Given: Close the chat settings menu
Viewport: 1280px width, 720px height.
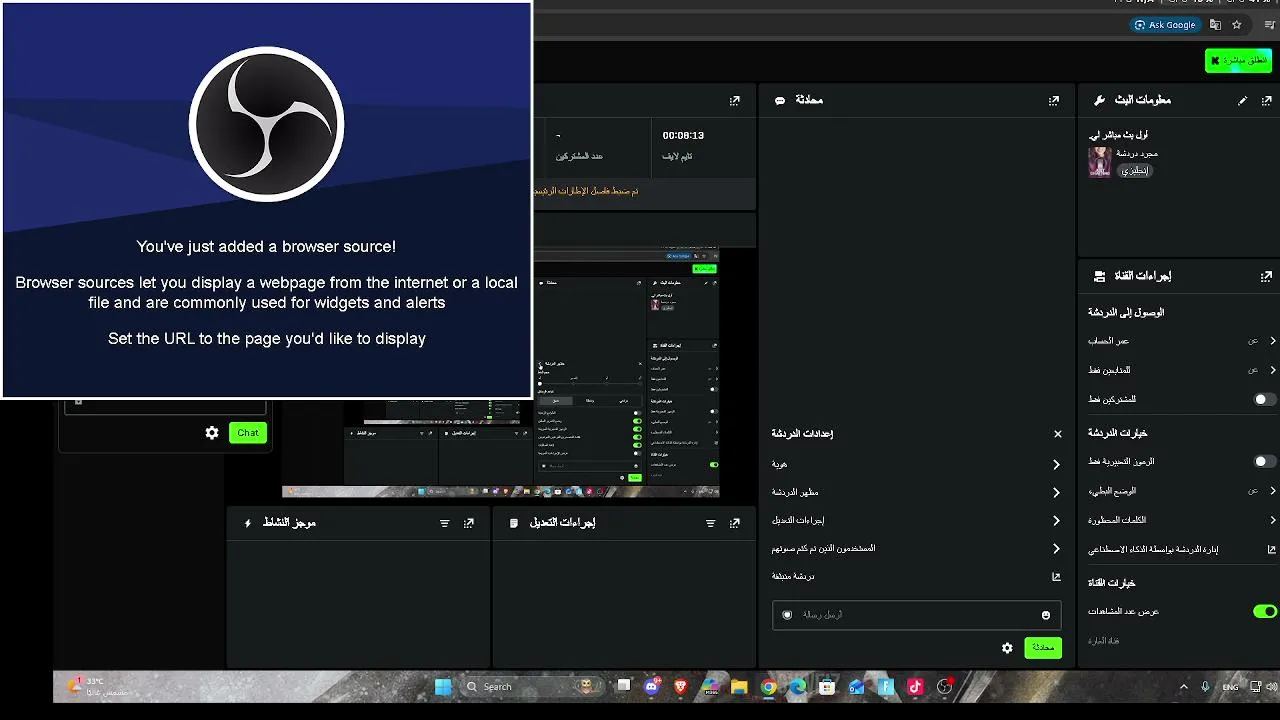Looking at the screenshot, I should (1057, 434).
